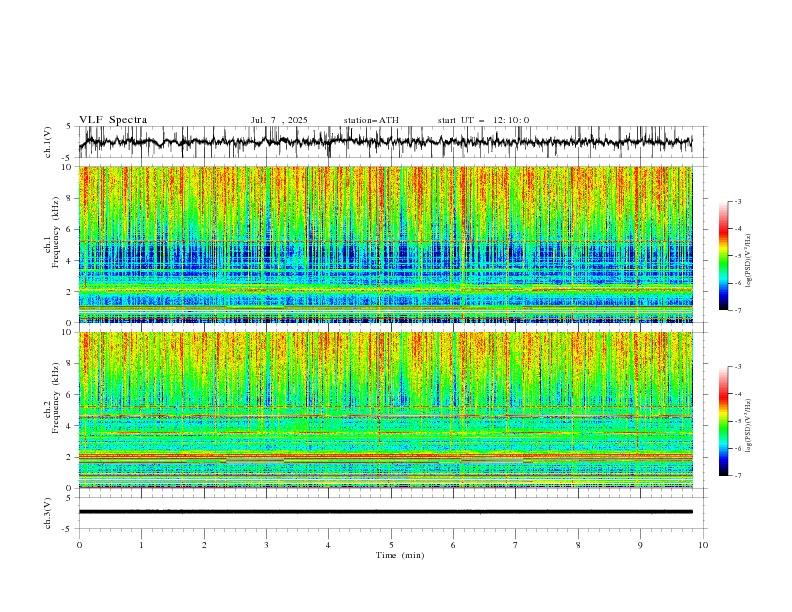792x612 pixels.
Task: Click the ch.1 voltage waveform trace panel
Action: [x=392, y=142]
